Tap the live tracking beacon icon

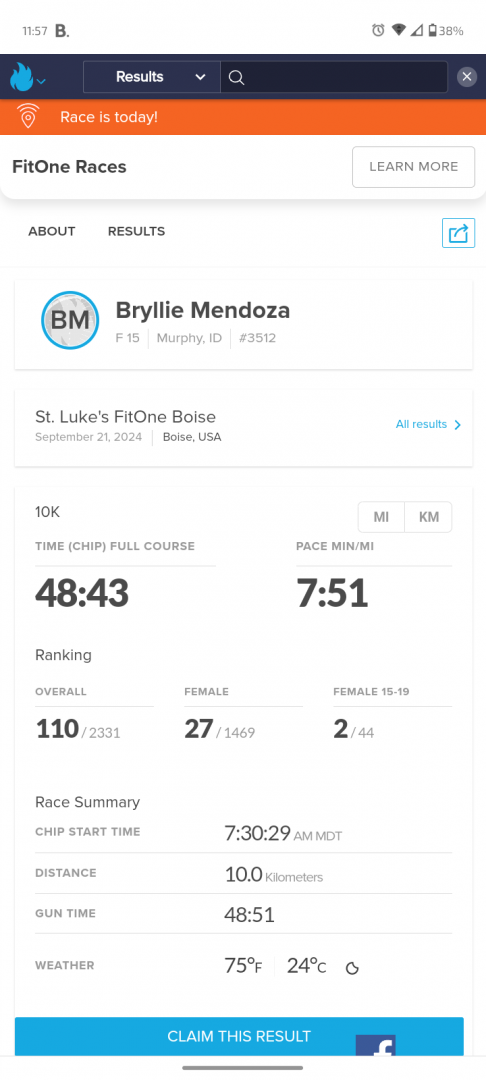point(28,117)
